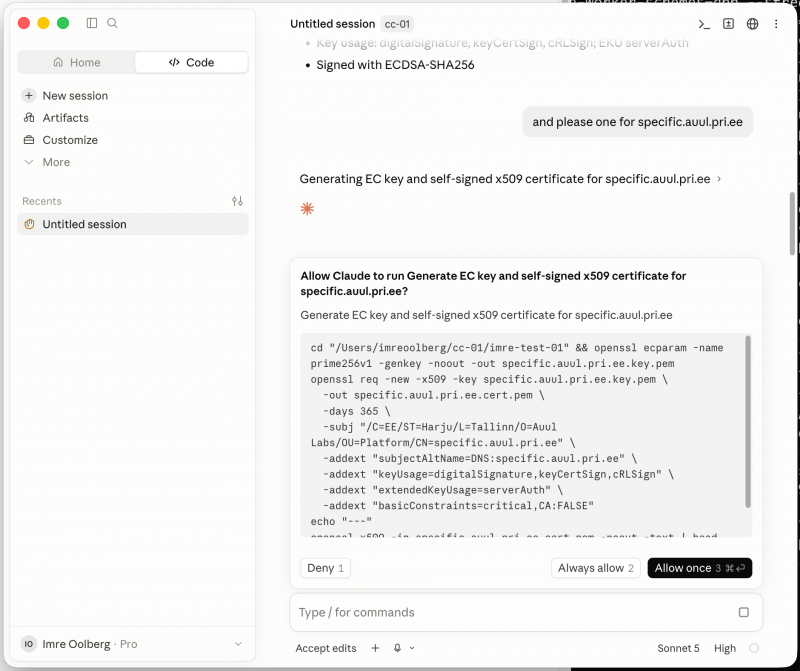The height and width of the screenshot is (671, 800).
Task: Select Untitled session in Recents
Action: (133, 224)
